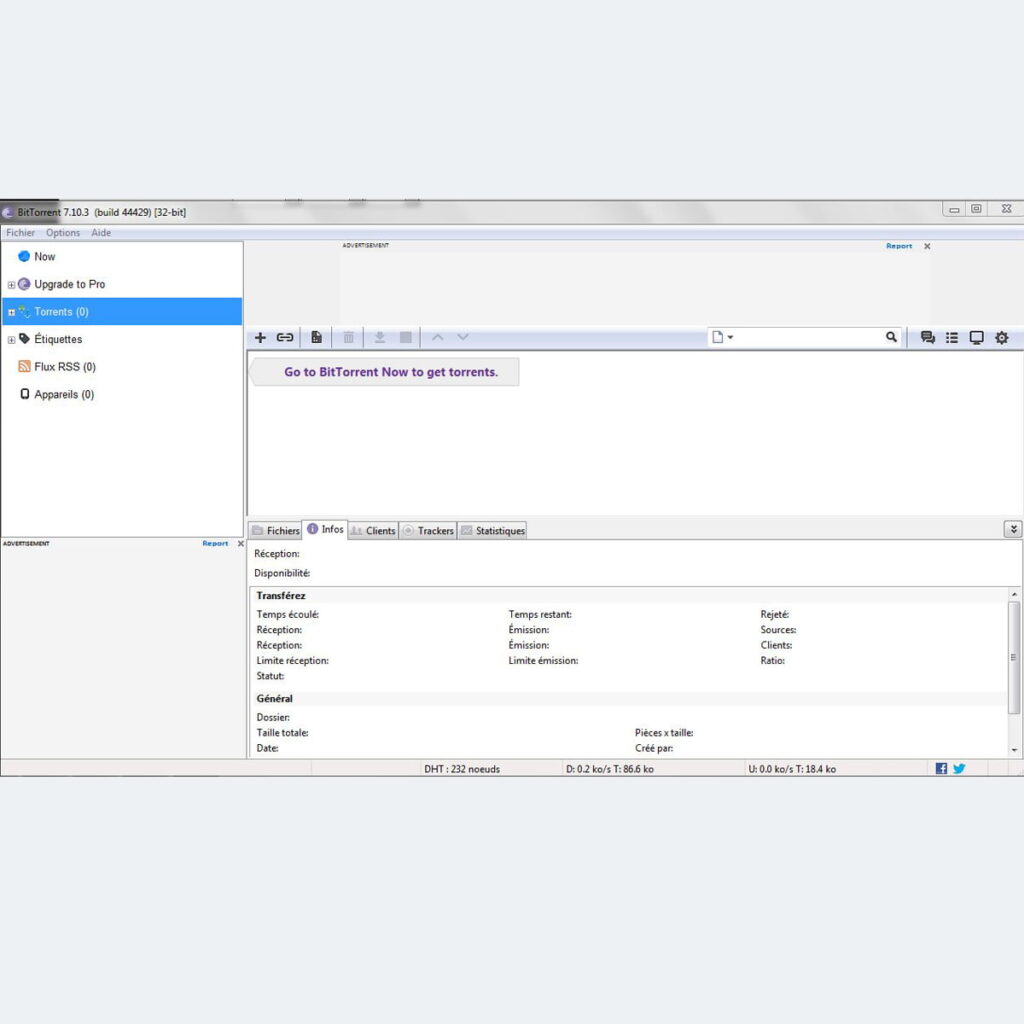The image size is (1024, 1024).
Task: Toggle the list view toolbar icon
Action: tap(952, 338)
